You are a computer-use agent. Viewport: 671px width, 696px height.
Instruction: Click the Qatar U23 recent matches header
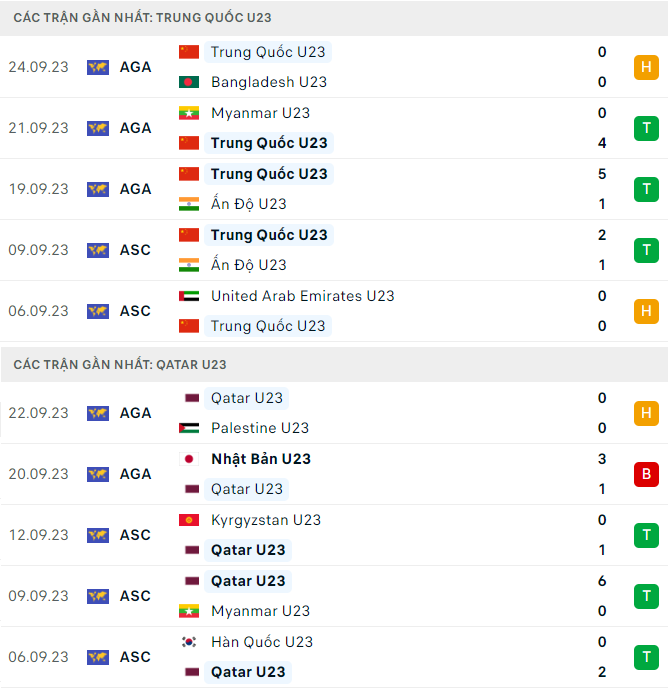(x=120, y=365)
